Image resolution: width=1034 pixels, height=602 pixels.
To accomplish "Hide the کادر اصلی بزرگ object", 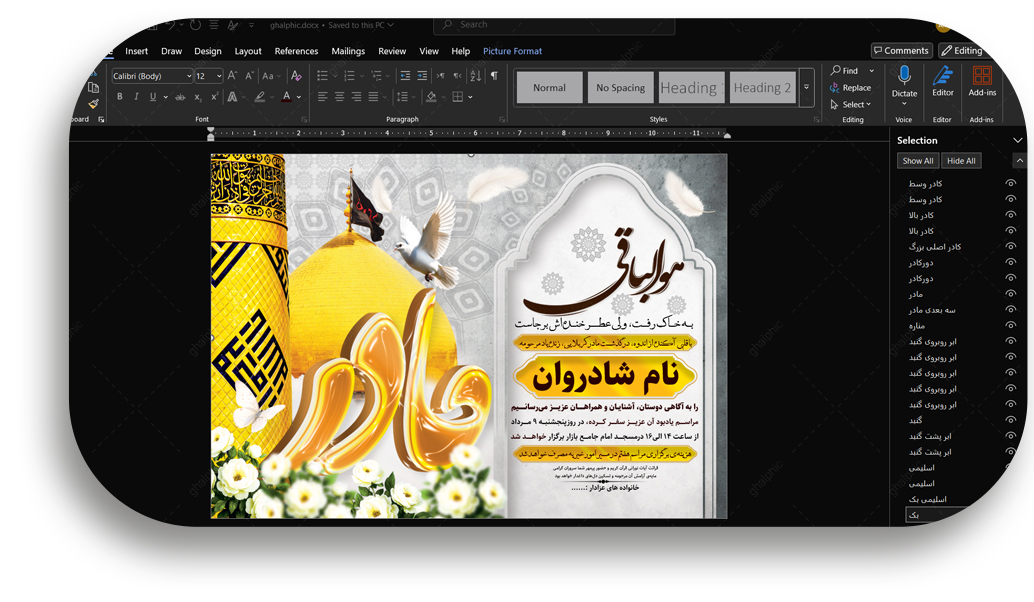I will [1010, 247].
